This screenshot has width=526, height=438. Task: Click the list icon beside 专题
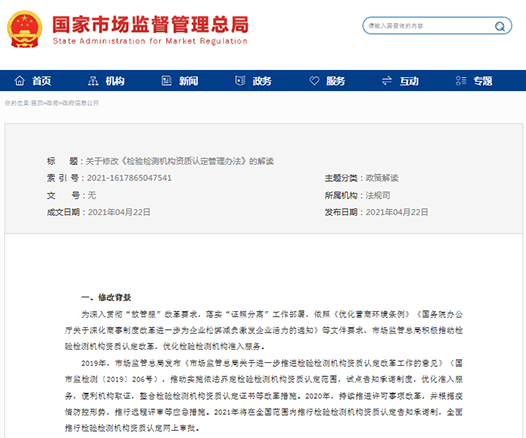click(x=461, y=80)
